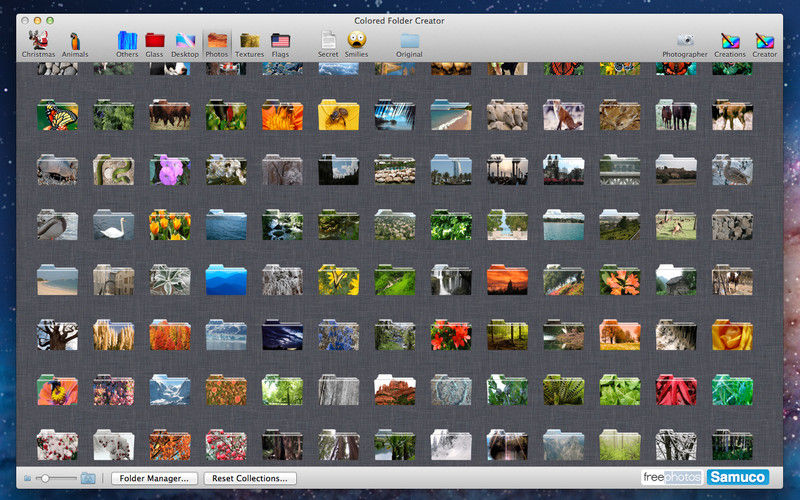Viewport: 800px width, 500px height.
Task: Pick the pale rocks folder
Action: pos(507,115)
